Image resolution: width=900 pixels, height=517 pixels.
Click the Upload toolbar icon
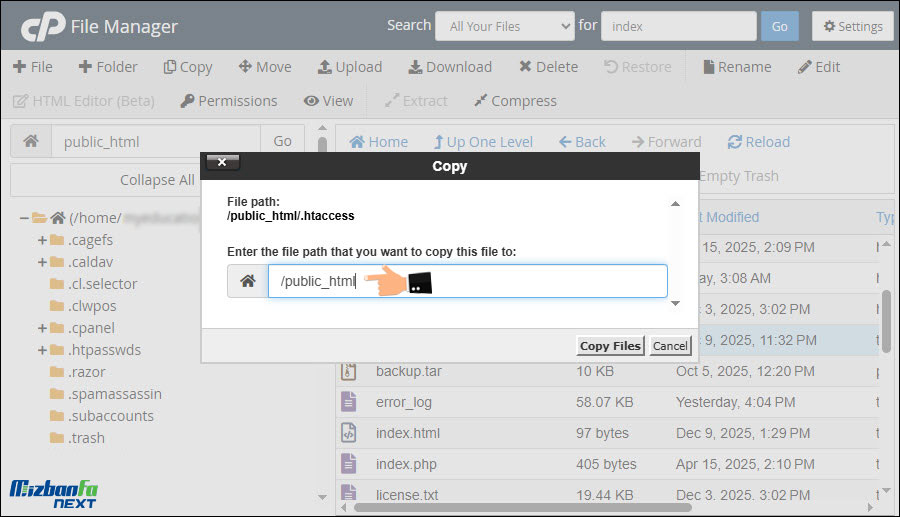[x=325, y=67]
